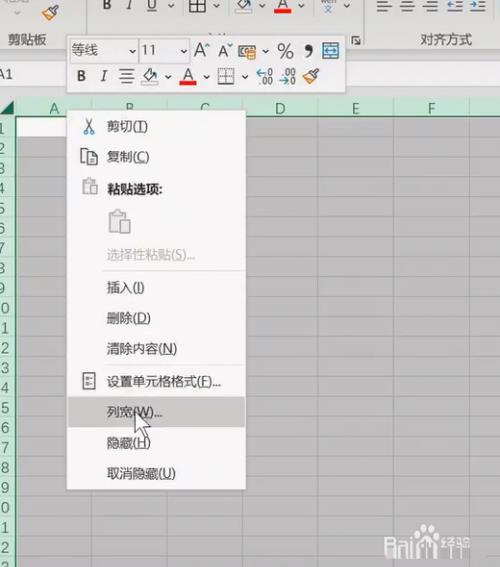Screen dimensions: 500x567
Task: Select column E header
Action: click(356, 108)
